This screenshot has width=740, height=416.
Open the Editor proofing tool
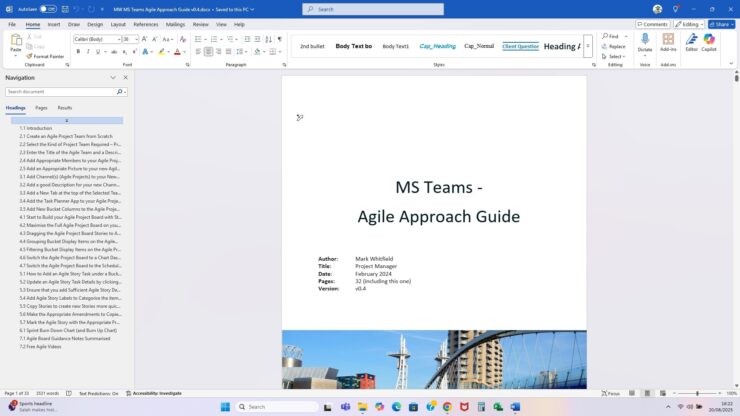[691, 41]
